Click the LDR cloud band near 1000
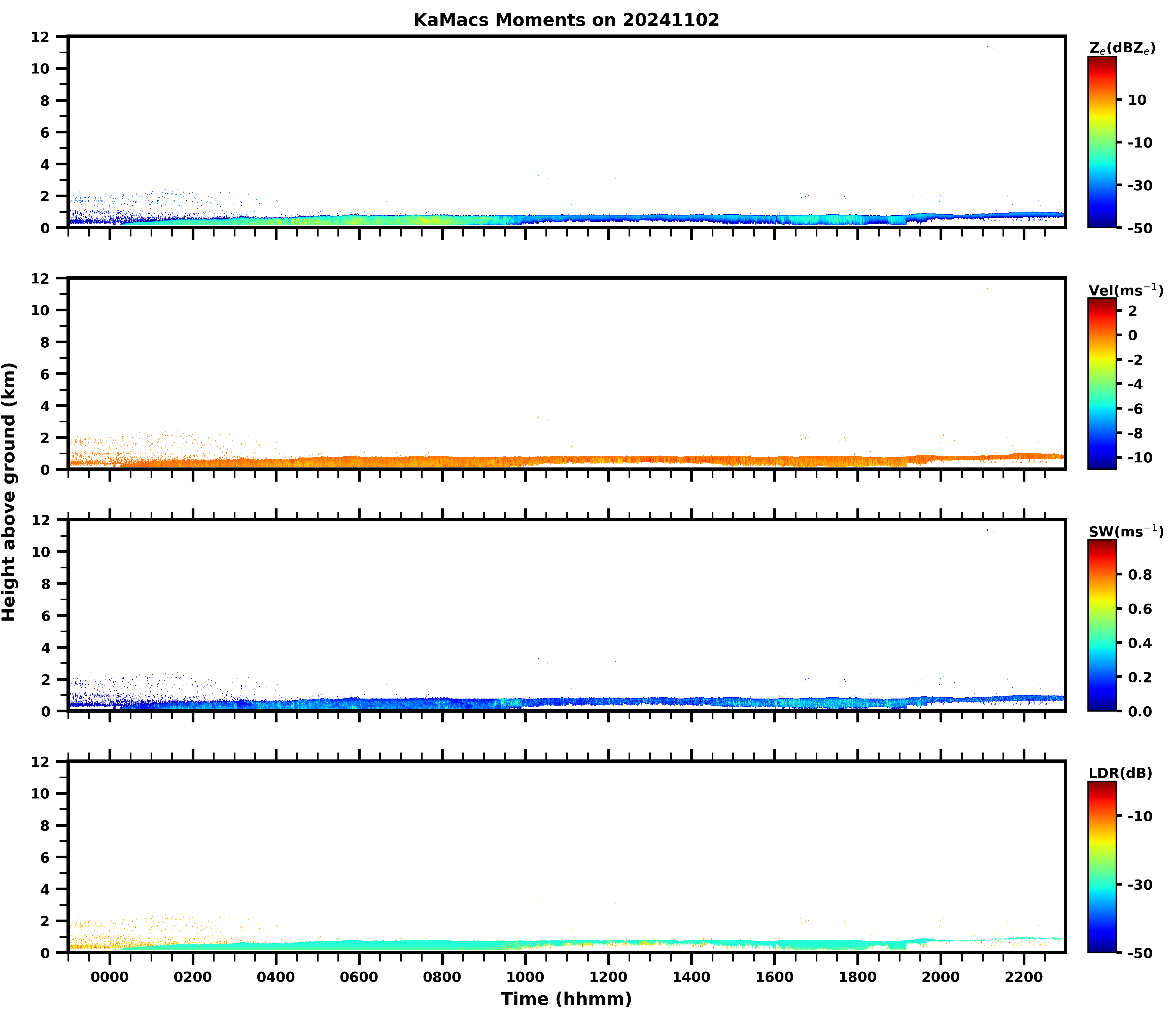This screenshot has width=1176, height=1021. pos(525,944)
